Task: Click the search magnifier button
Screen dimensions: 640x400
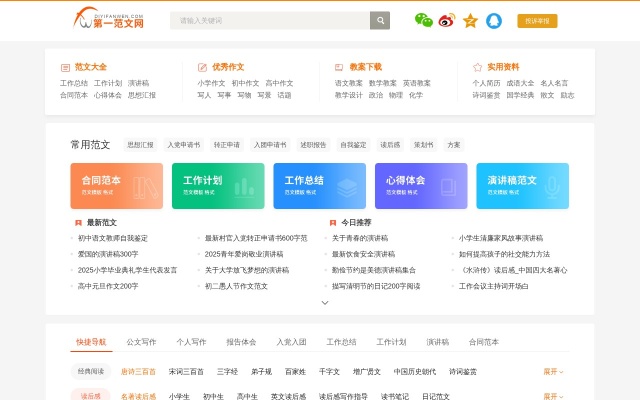Action: coord(380,20)
